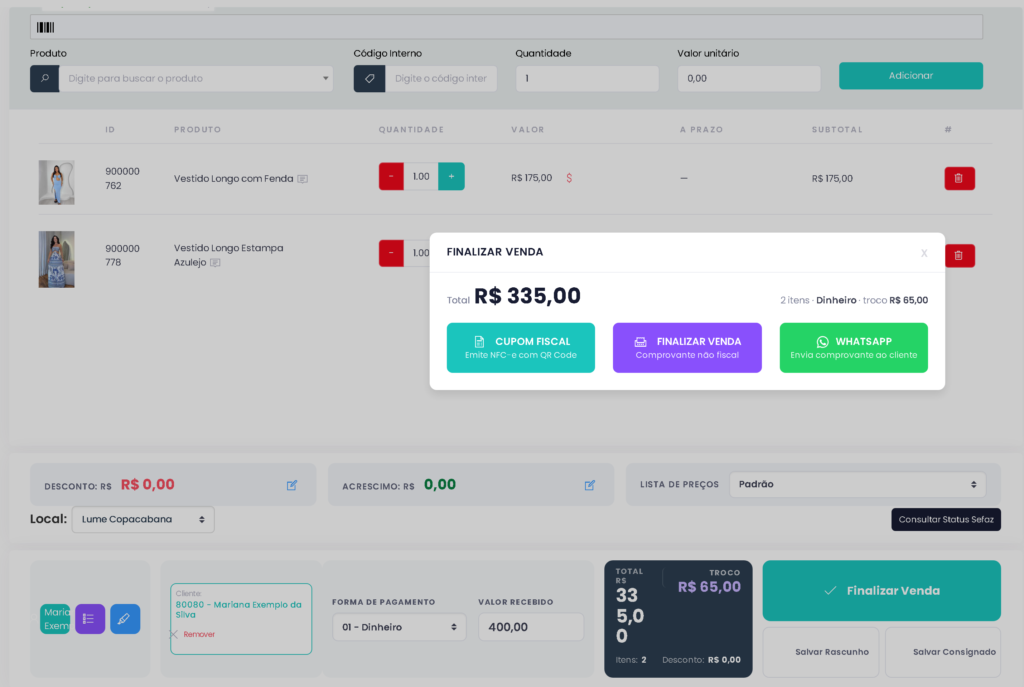Click the ID text 900000 778
The width and height of the screenshot is (1024, 687).
click(122, 255)
